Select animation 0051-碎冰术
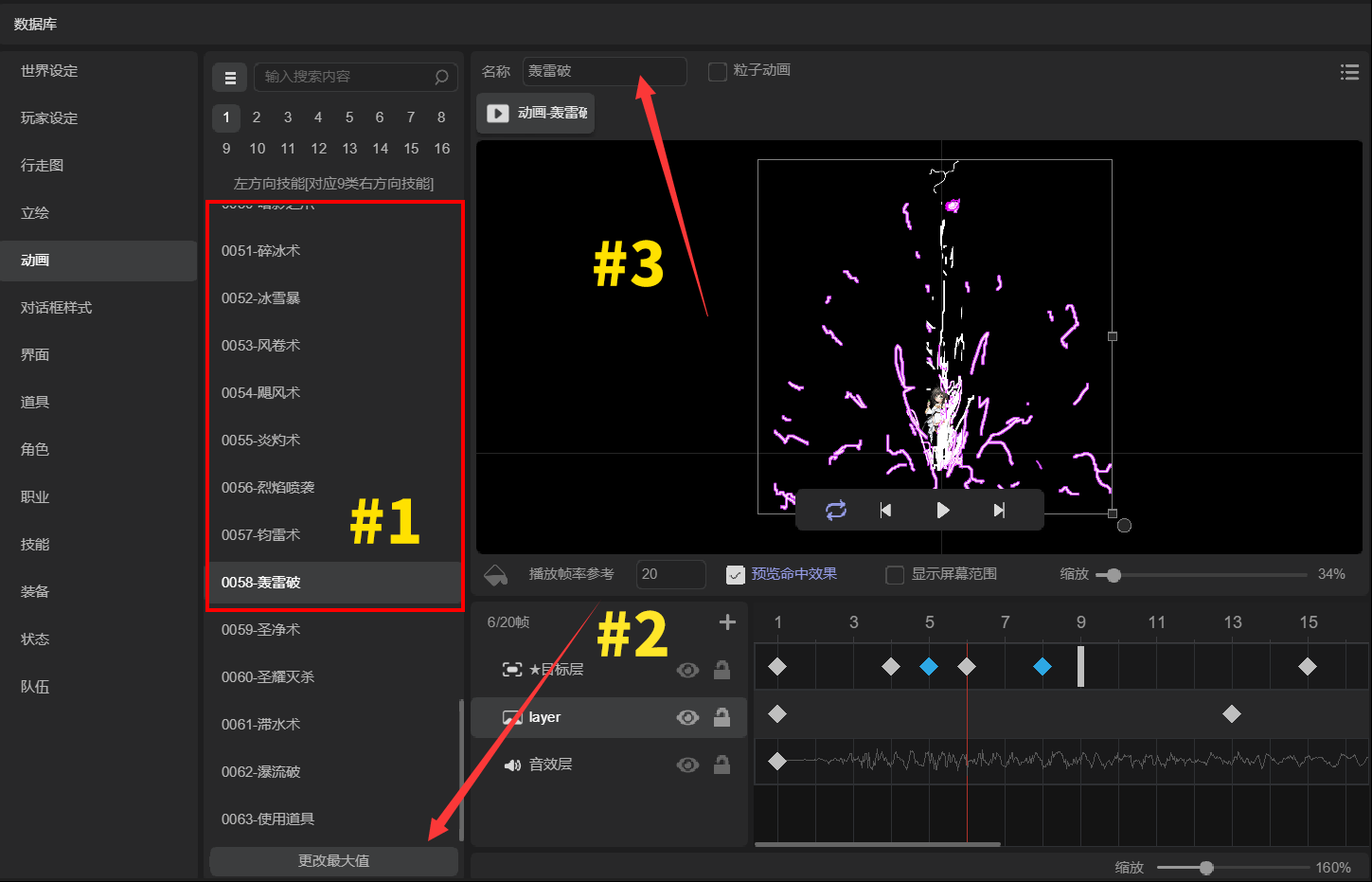Viewport: 1372px width, 882px height. (x=333, y=251)
